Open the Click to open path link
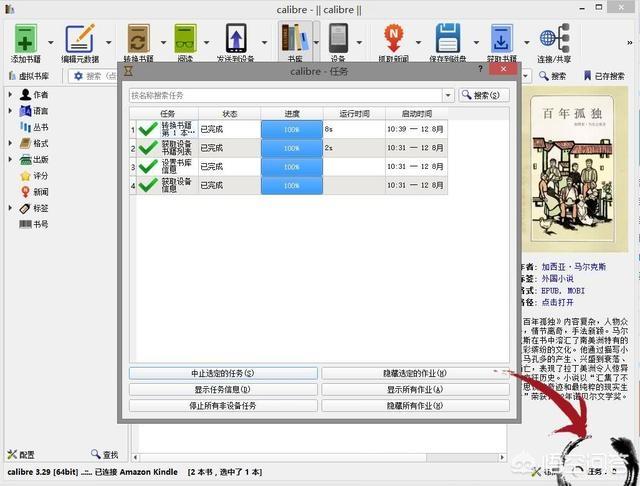 (558, 302)
